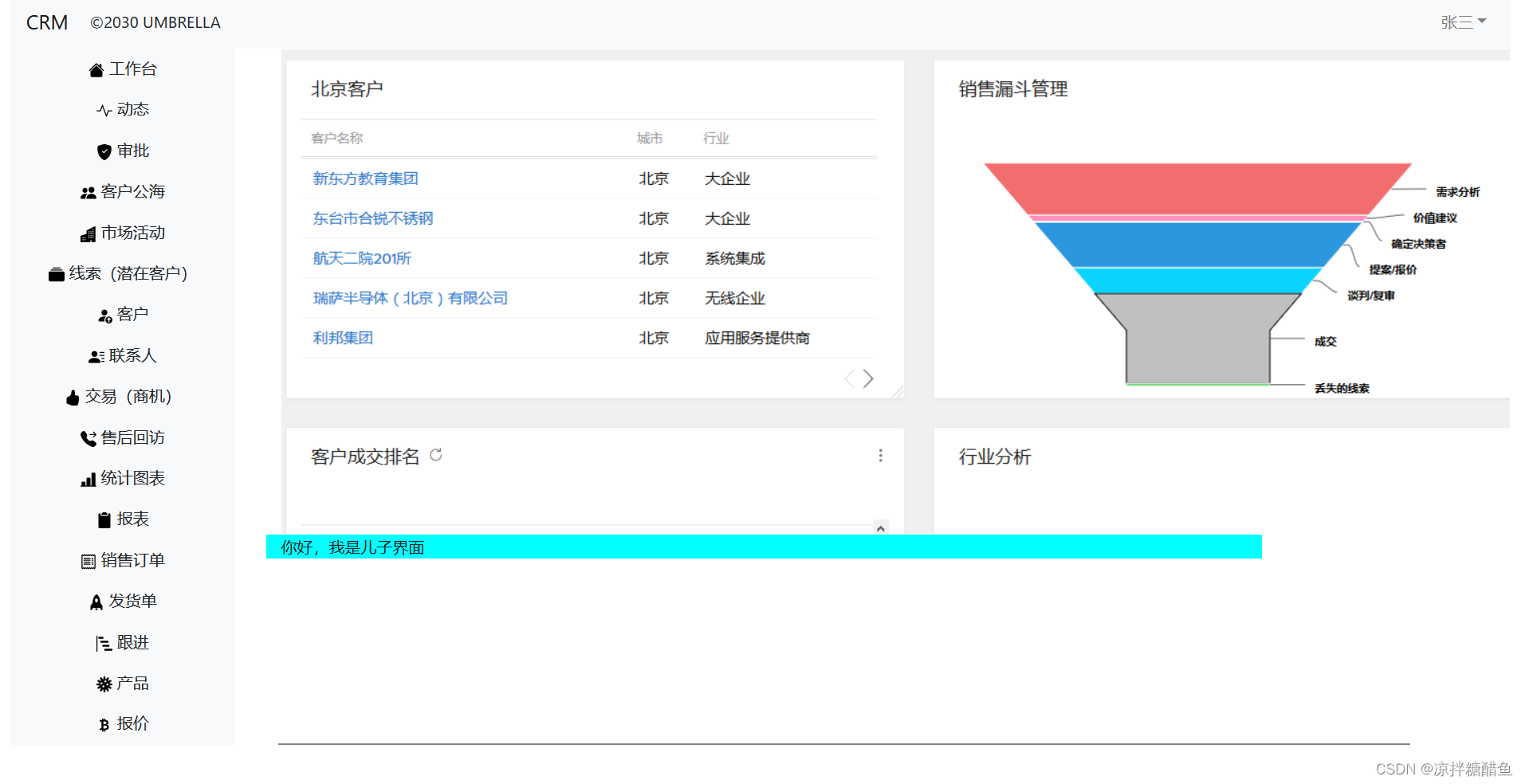Click the 应用服务提供商 industry cell
1525x784 pixels.
click(x=757, y=338)
